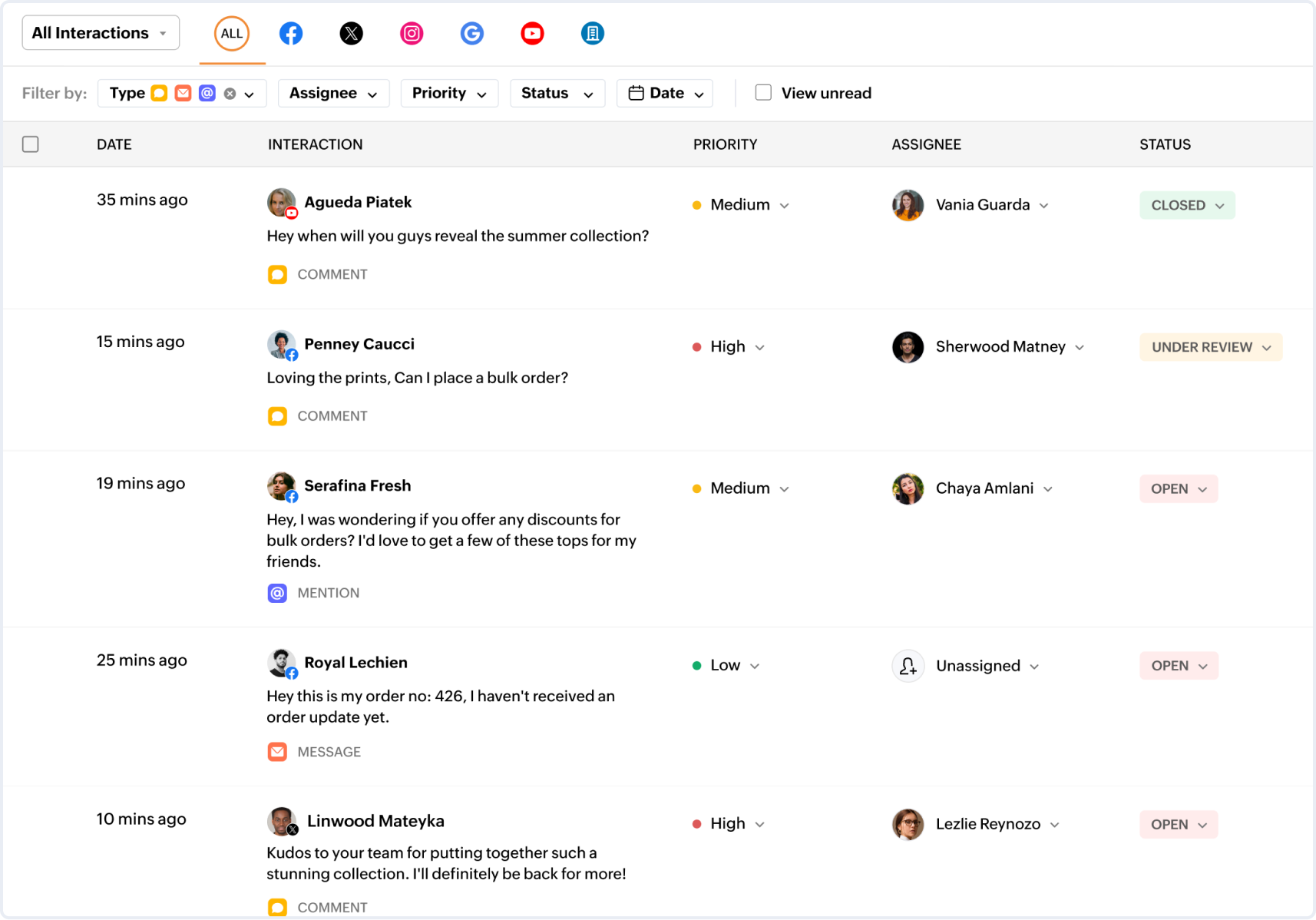Open the UNDER REVIEW status dropdown
This screenshot has height=920, width=1316.
click(1211, 347)
